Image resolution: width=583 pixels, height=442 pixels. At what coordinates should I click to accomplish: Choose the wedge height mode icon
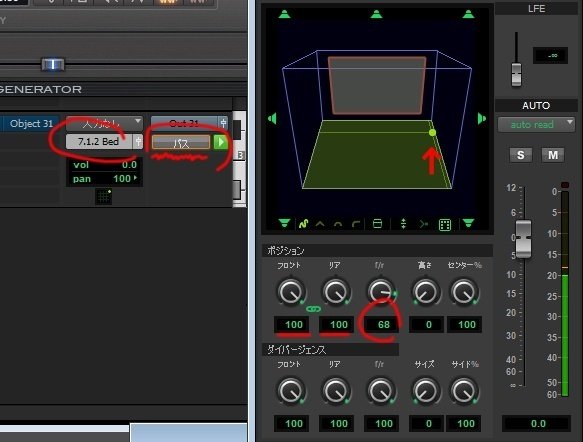click(x=320, y=224)
